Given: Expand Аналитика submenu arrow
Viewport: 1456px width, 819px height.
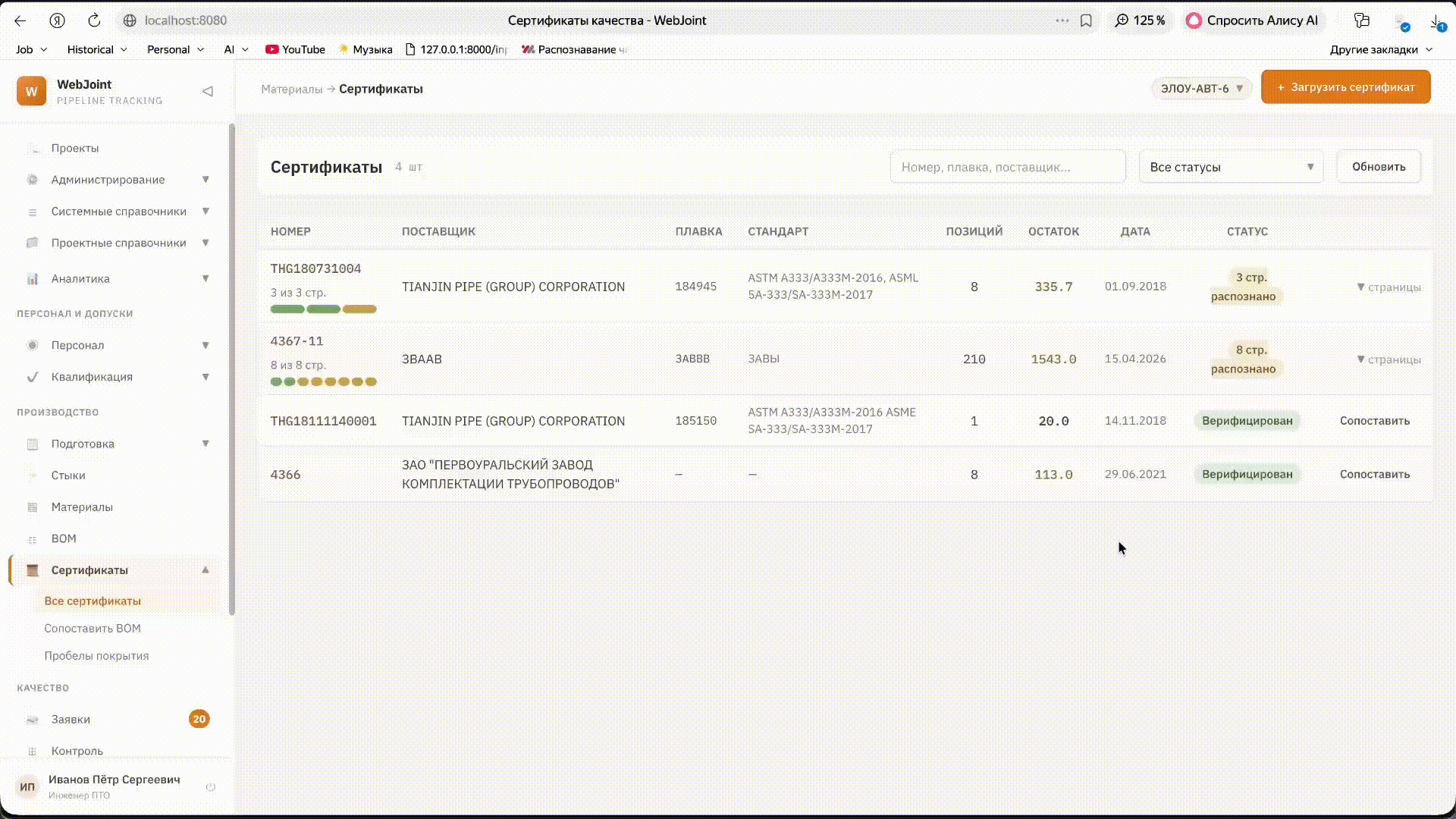Looking at the screenshot, I should 206,278.
